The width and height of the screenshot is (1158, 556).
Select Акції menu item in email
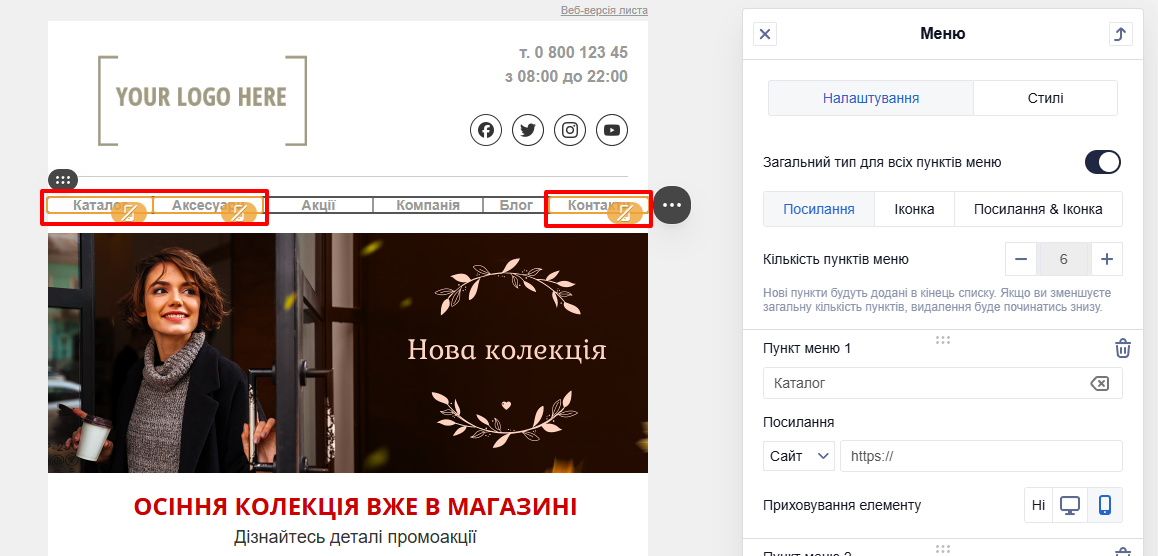tap(318, 205)
